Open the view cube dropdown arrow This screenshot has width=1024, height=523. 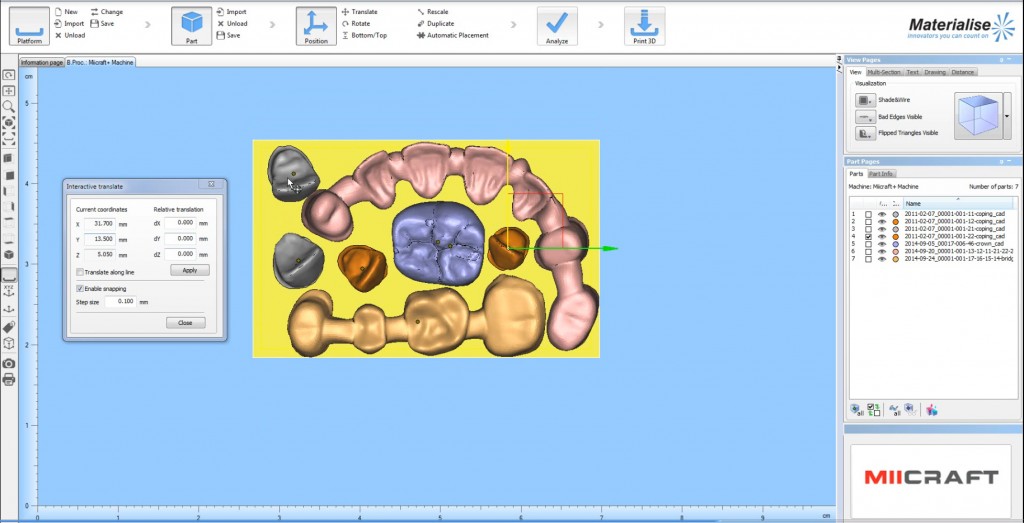point(1006,116)
